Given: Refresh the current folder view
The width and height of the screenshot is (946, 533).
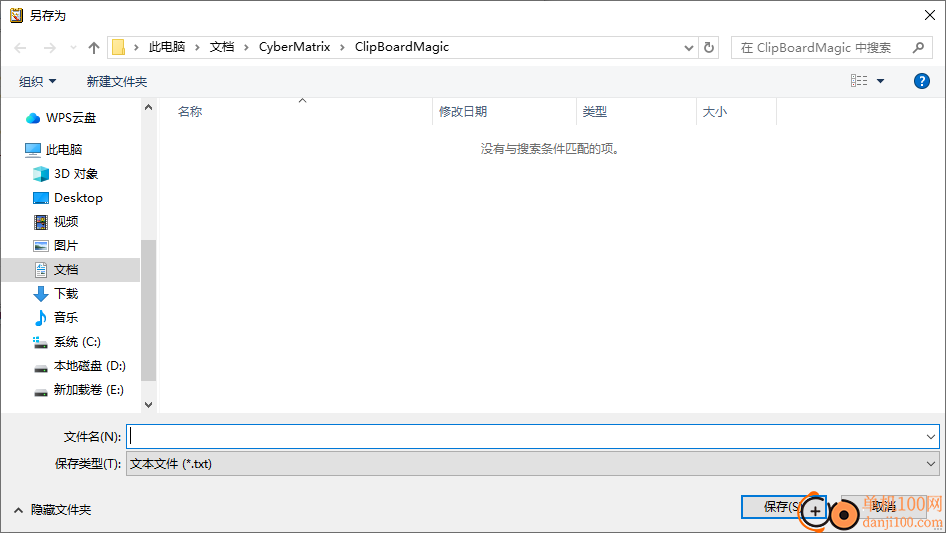Looking at the screenshot, I should pyautogui.click(x=709, y=47).
